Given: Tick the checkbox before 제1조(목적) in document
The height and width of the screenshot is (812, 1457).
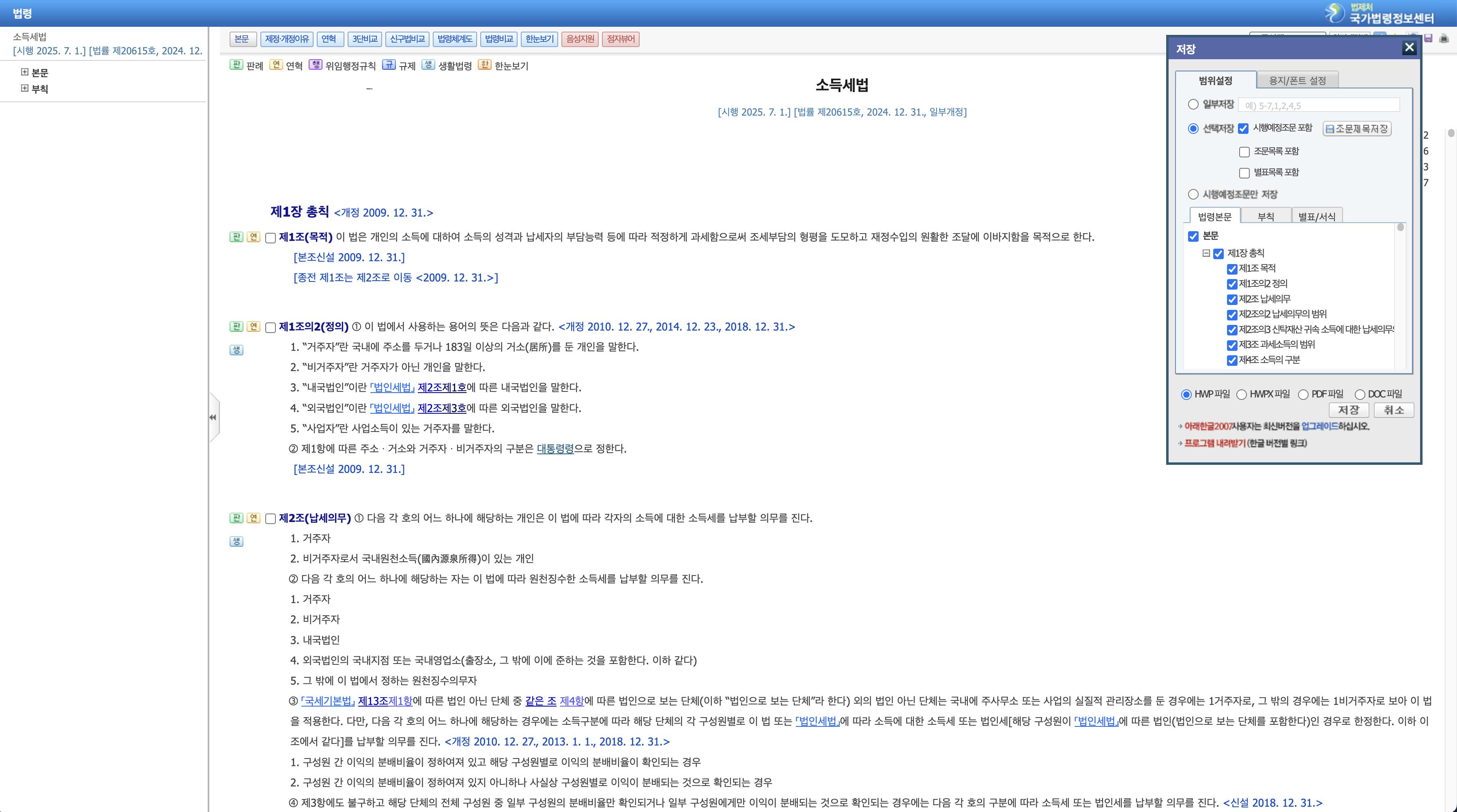Looking at the screenshot, I should (x=271, y=238).
